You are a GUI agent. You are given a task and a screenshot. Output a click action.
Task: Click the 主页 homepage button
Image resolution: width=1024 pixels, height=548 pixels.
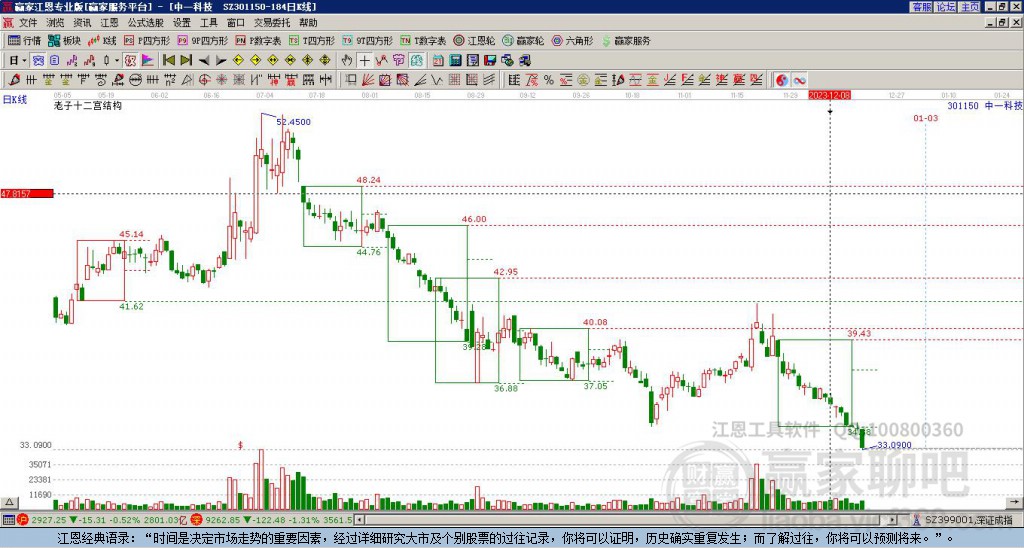coord(969,7)
